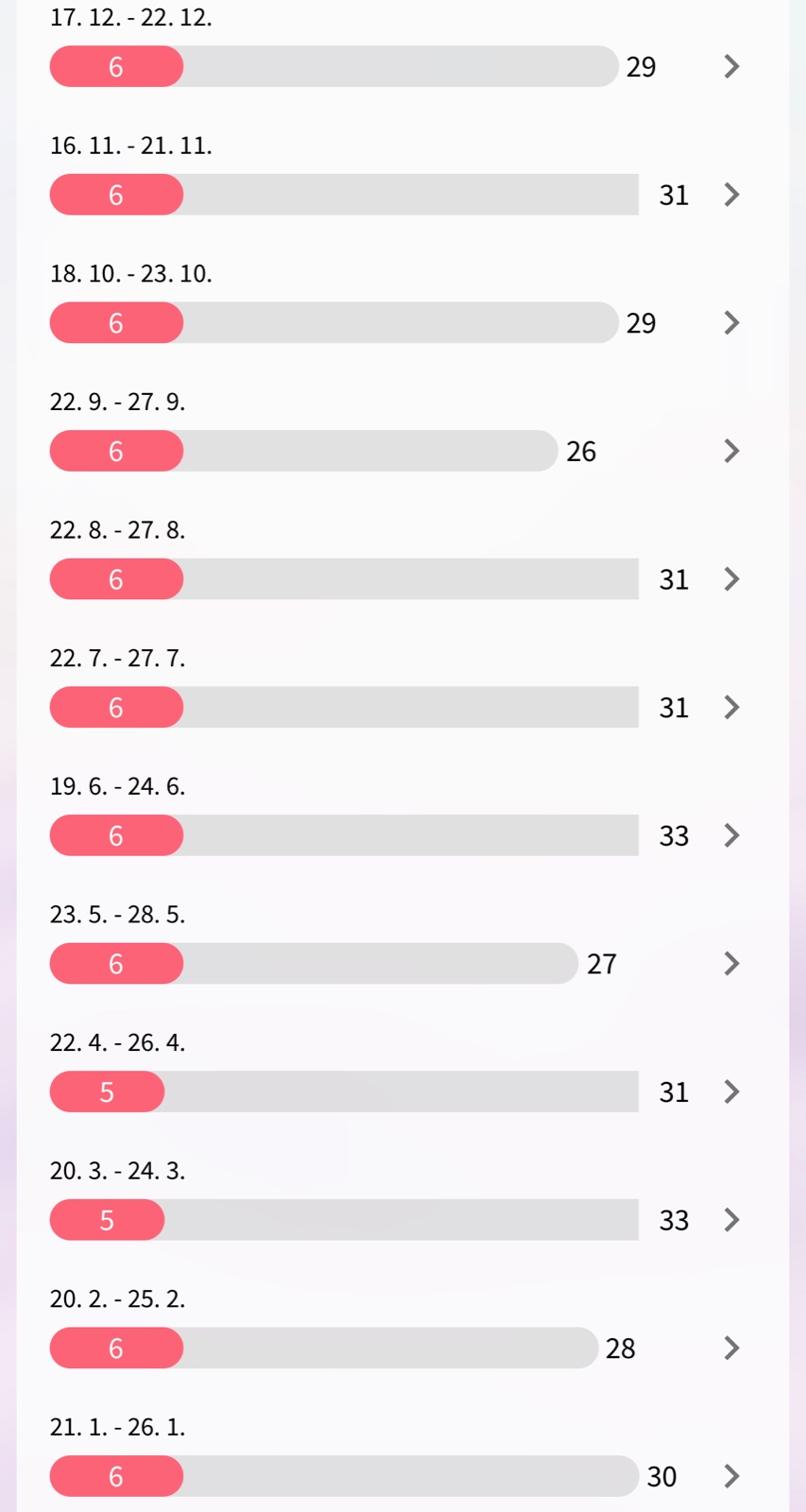
Task: Expand the 16. 11. - 21. 11. cycle chevron
Action: 730,195
